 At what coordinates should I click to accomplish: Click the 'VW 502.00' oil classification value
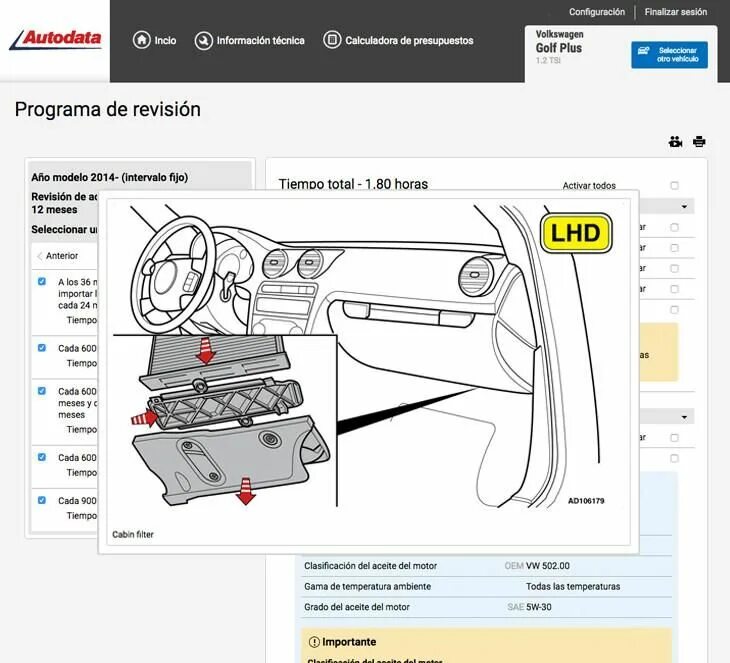pyautogui.click(x=548, y=566)
